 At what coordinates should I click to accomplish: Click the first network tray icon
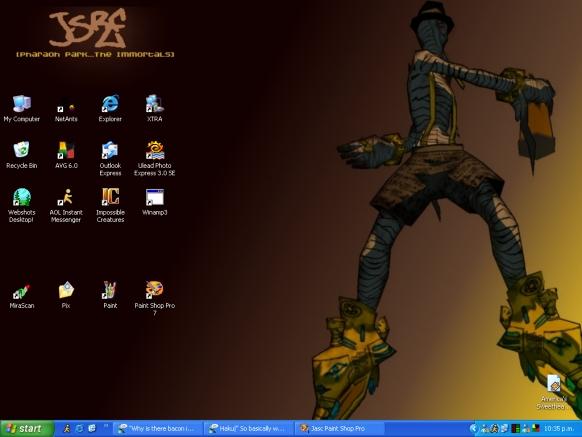point(485,428)
